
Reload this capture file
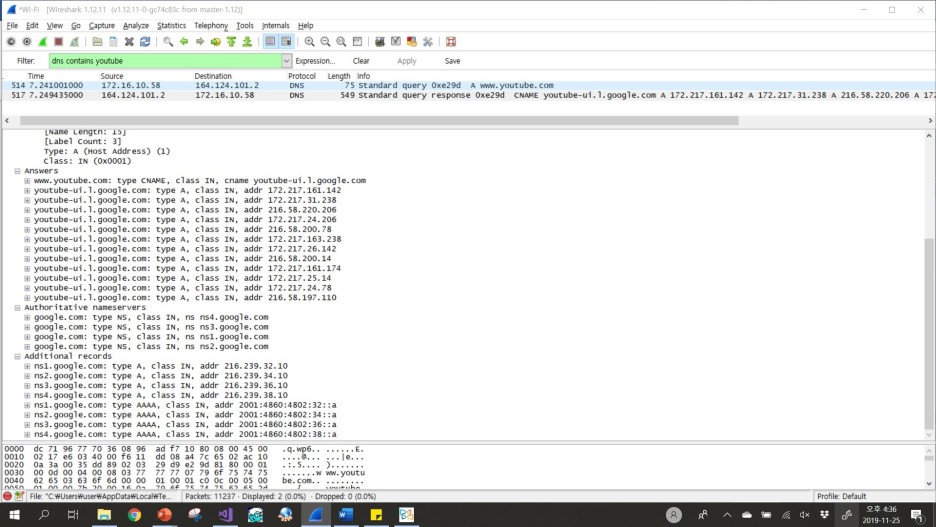click(145, 42)
